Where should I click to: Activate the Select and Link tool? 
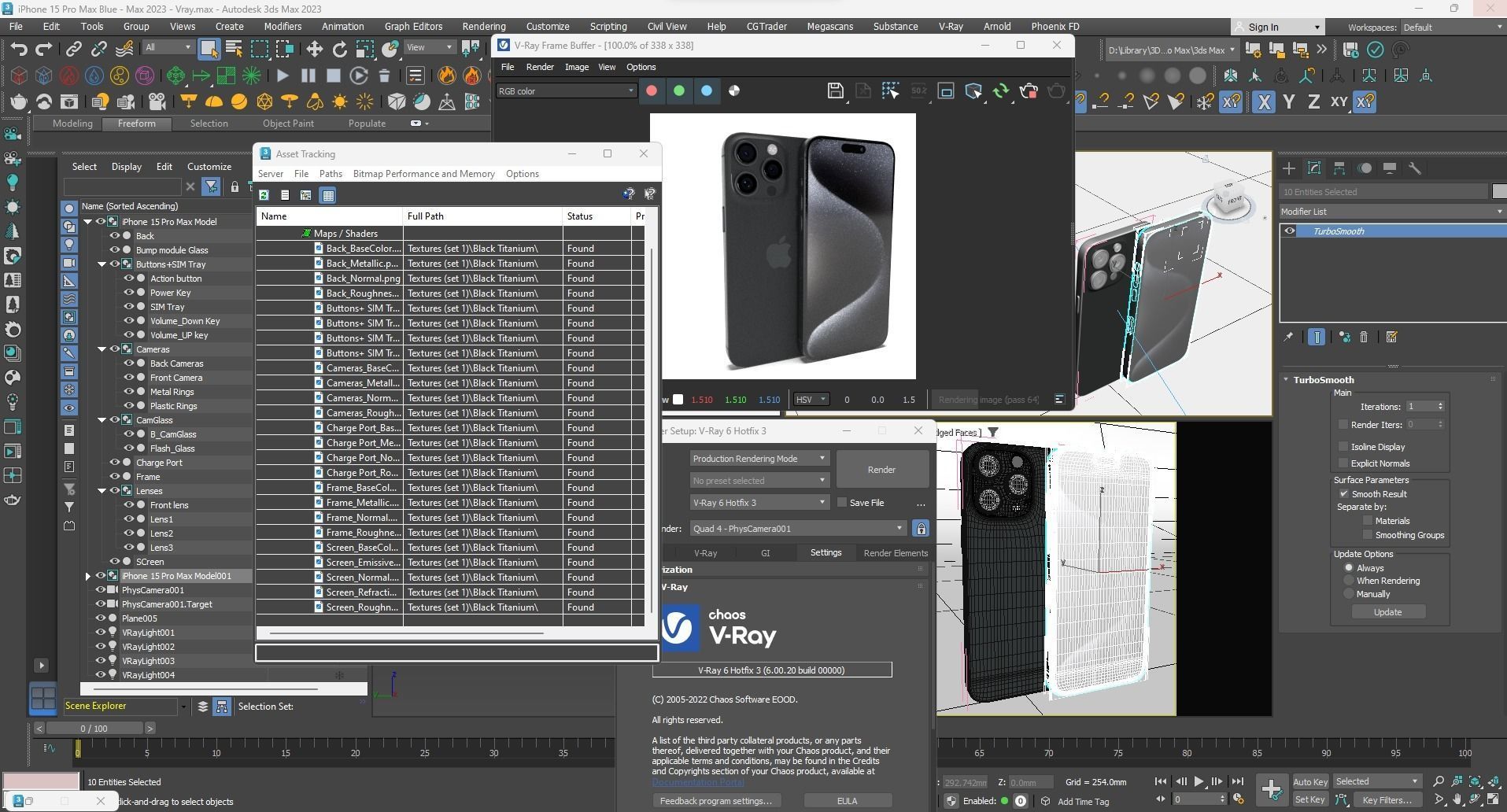coord(73,50)
